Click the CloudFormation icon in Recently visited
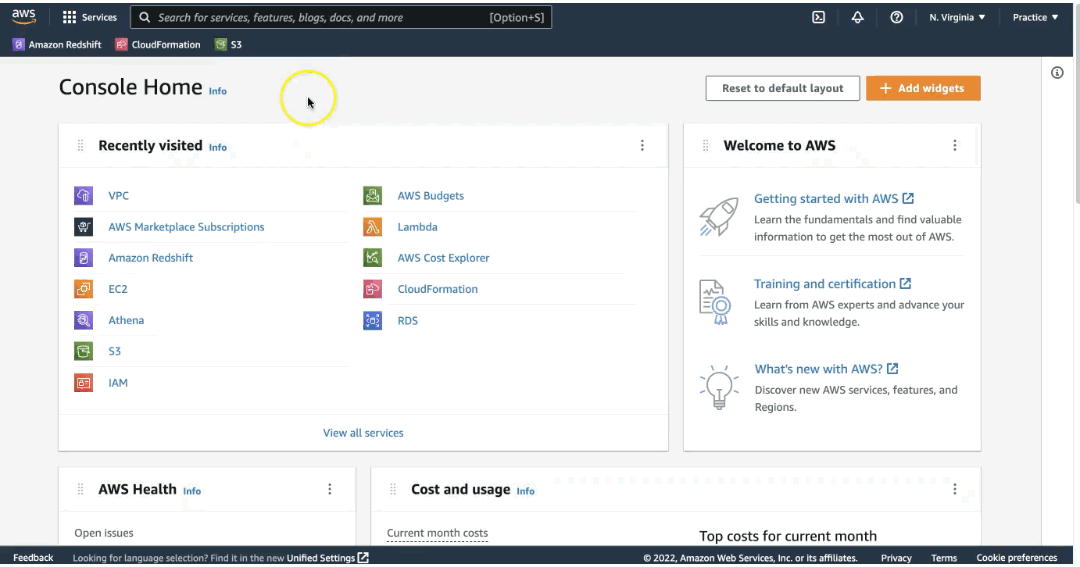This screenshot has width=1080, height=567. point(373,289)
